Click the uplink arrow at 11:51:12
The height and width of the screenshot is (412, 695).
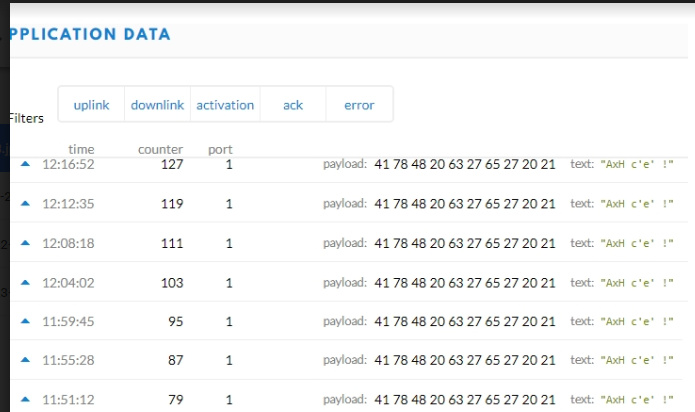coord(26,400)
